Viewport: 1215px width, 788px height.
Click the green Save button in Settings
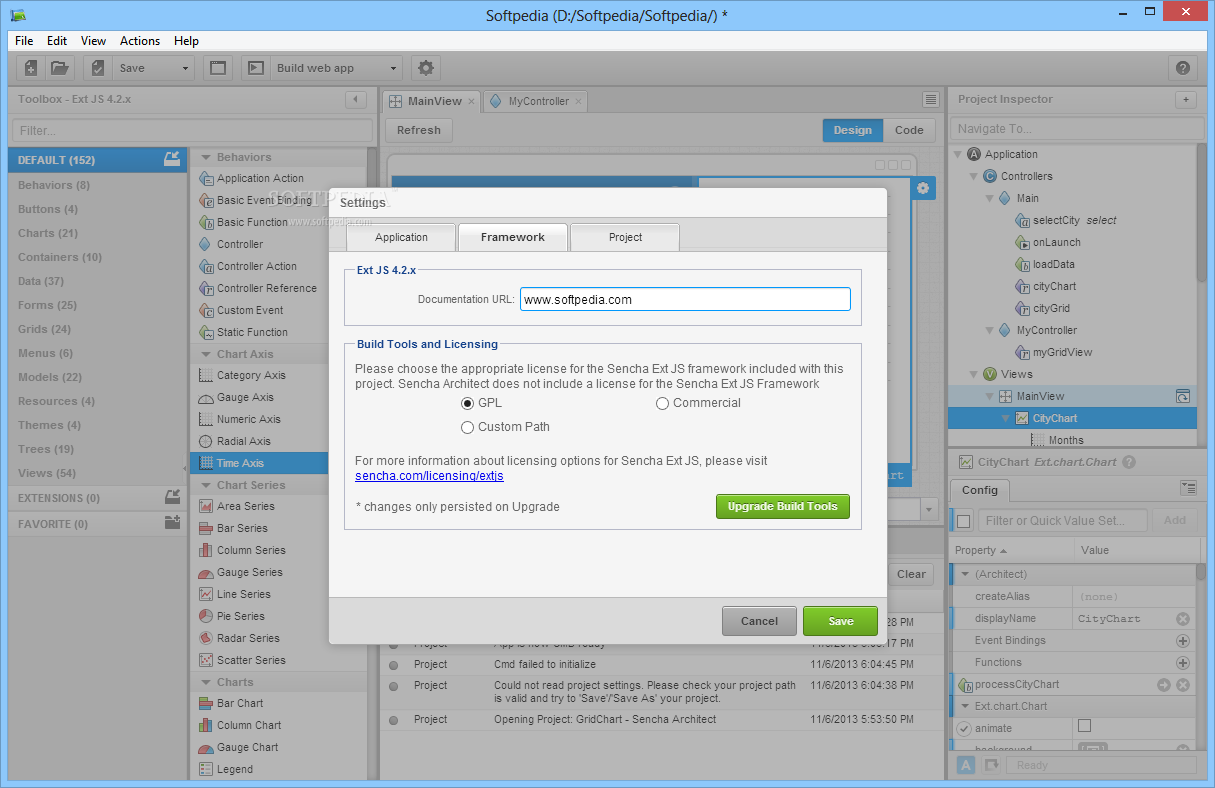click(x=840, y=621)
